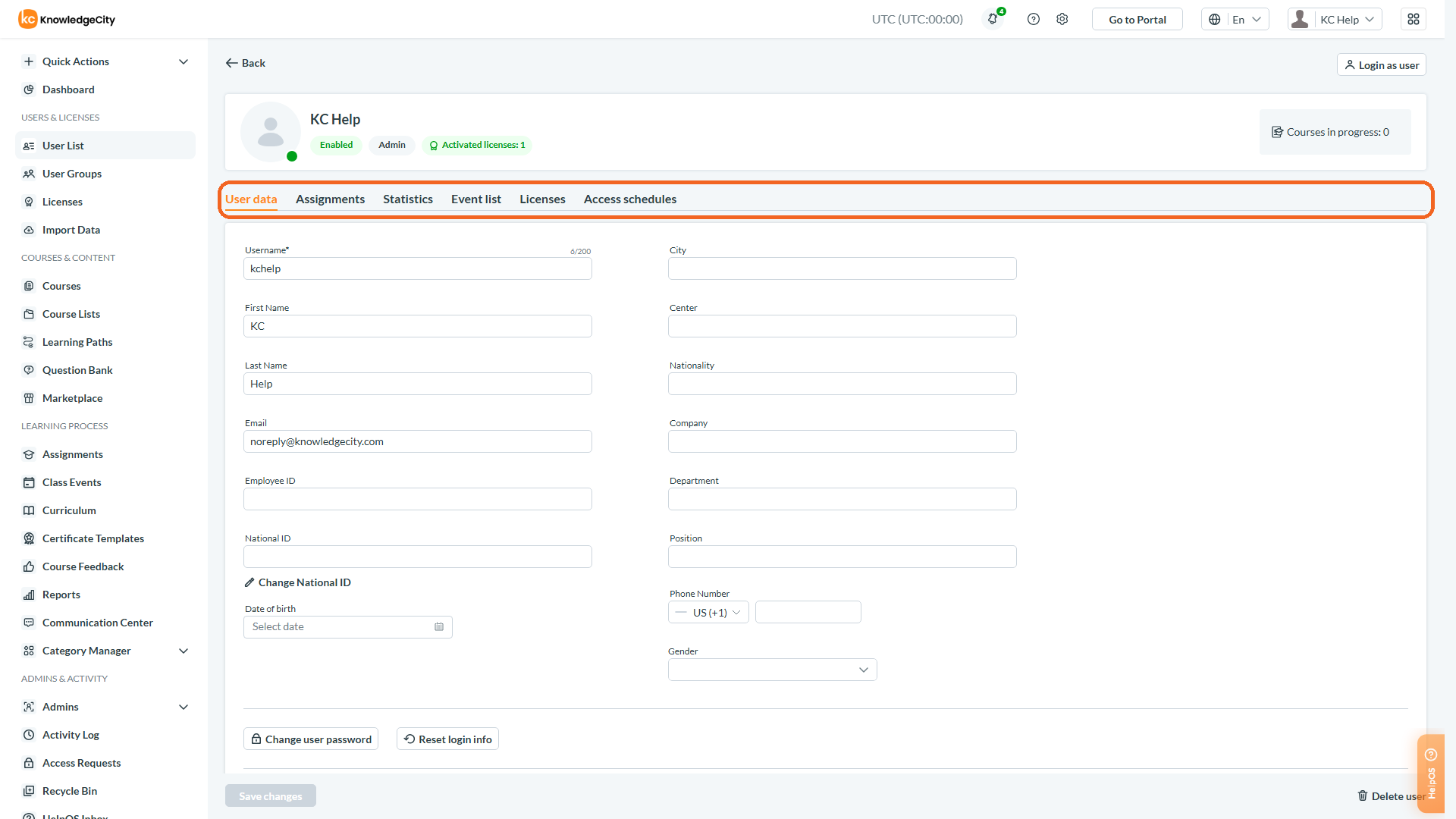Switch to the Assignments tab
The width and height of the screenshot is (1456, 819).
(x=330, y=199)
